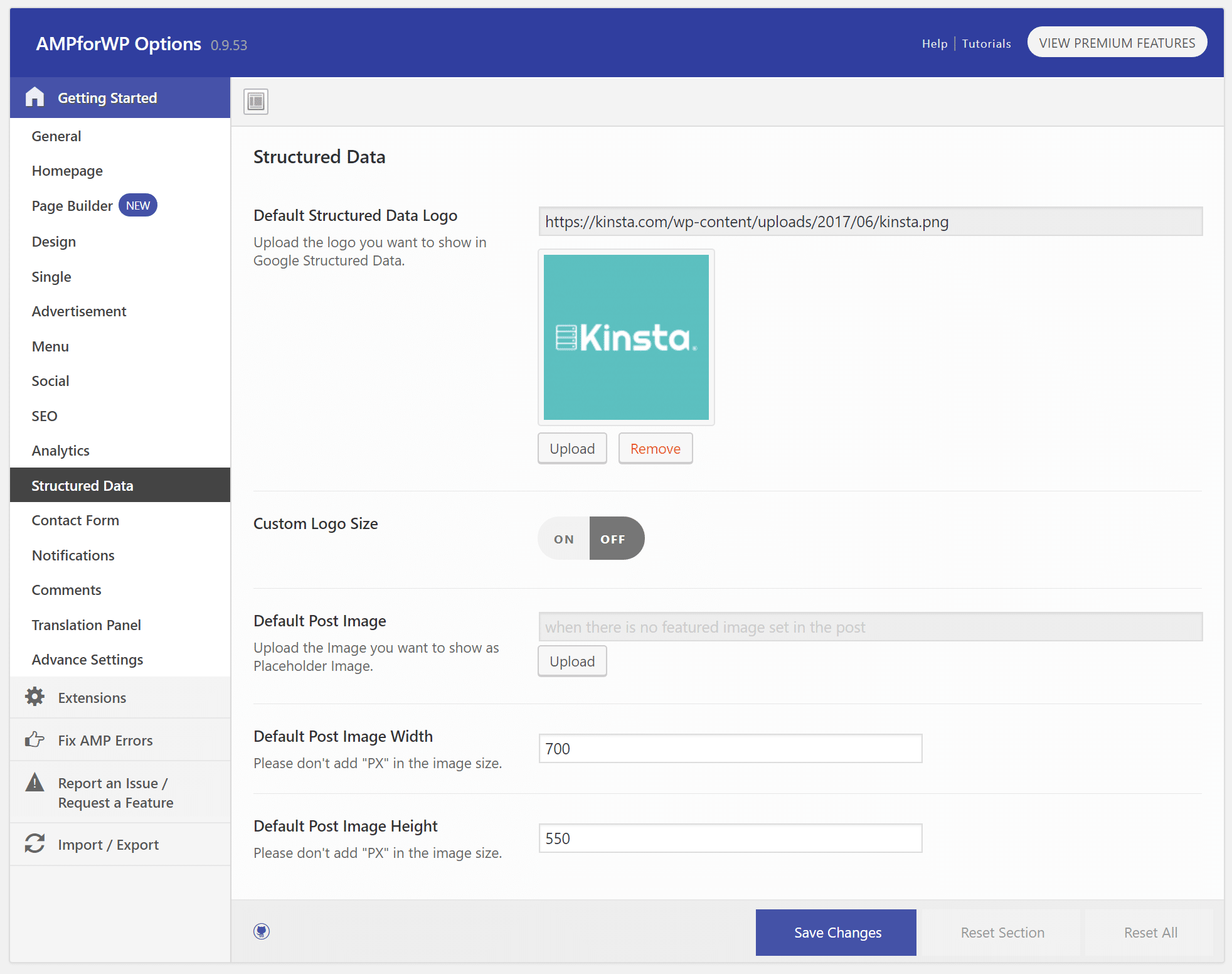Viewport: 1232px width, 974px height.
Task: Click the Save Changes button
Action: [837, 932]
